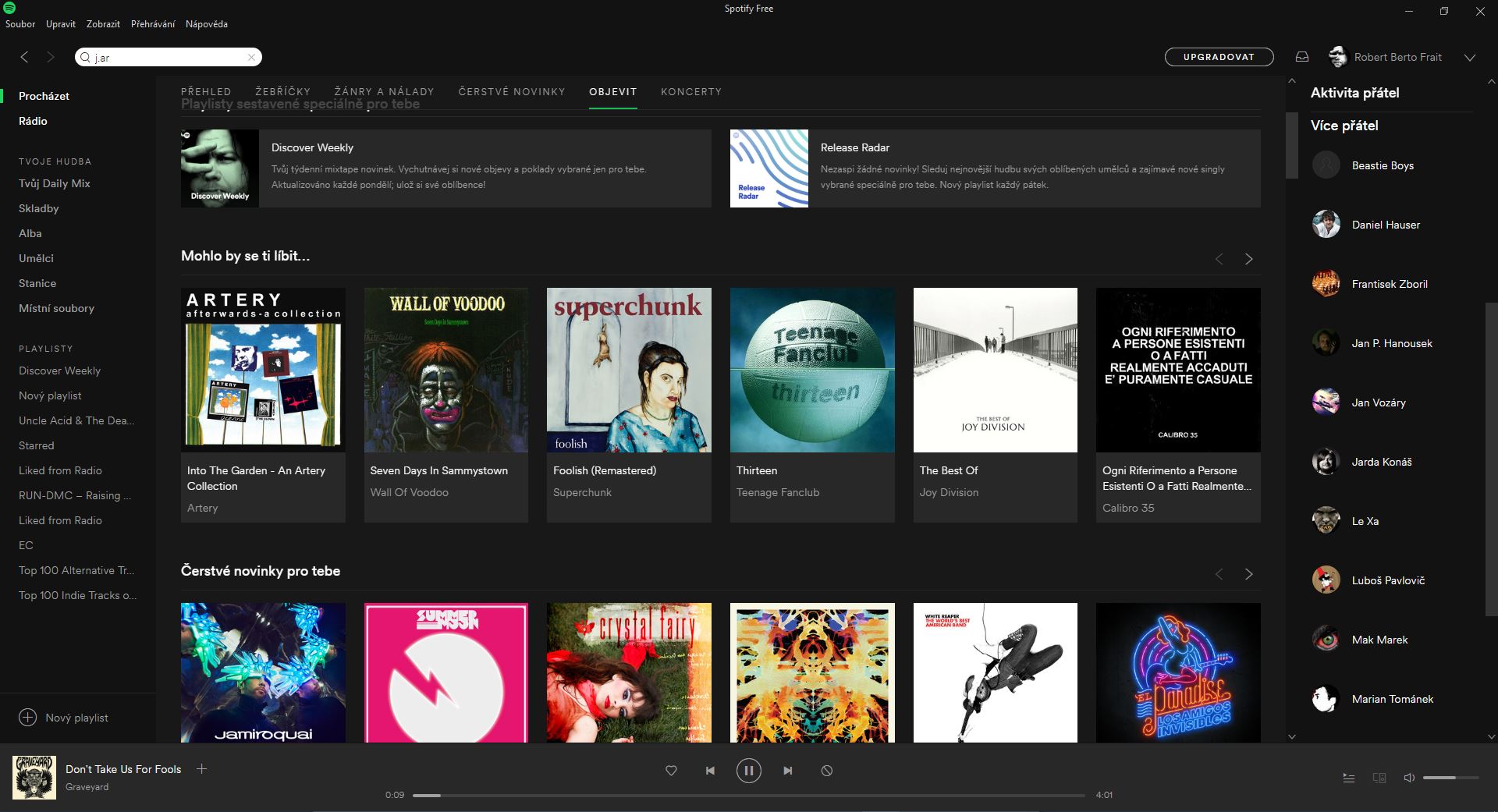Open the Discover Weekly playlist cover
The image size is (1498, 812).
220,168
